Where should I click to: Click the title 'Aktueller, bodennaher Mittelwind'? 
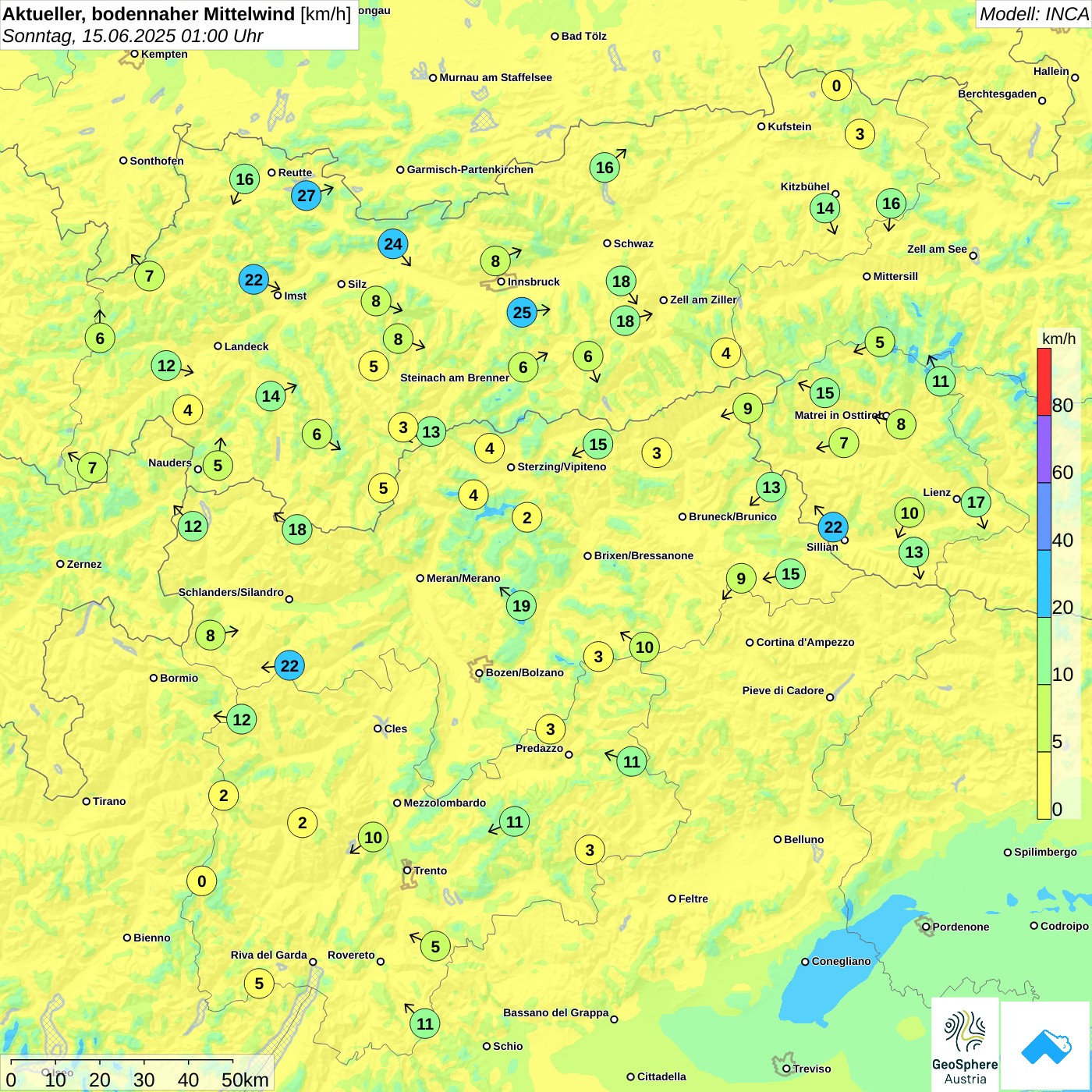(x=149, y=14)
